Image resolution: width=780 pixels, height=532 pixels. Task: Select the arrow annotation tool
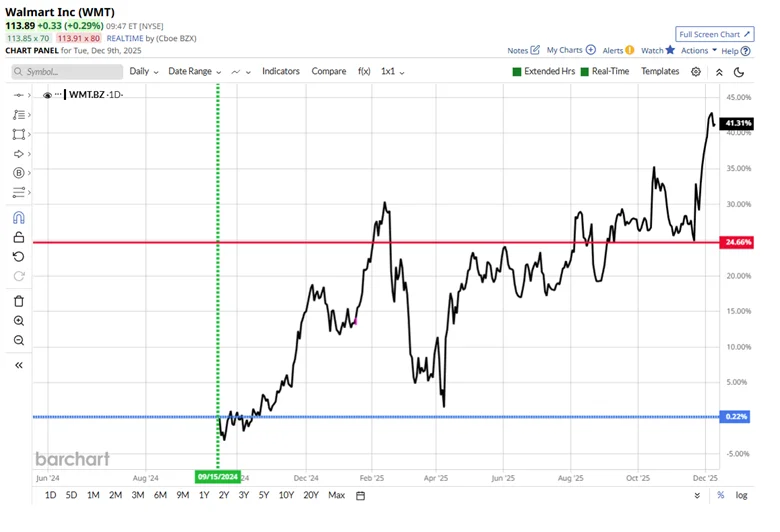(18, 154)
